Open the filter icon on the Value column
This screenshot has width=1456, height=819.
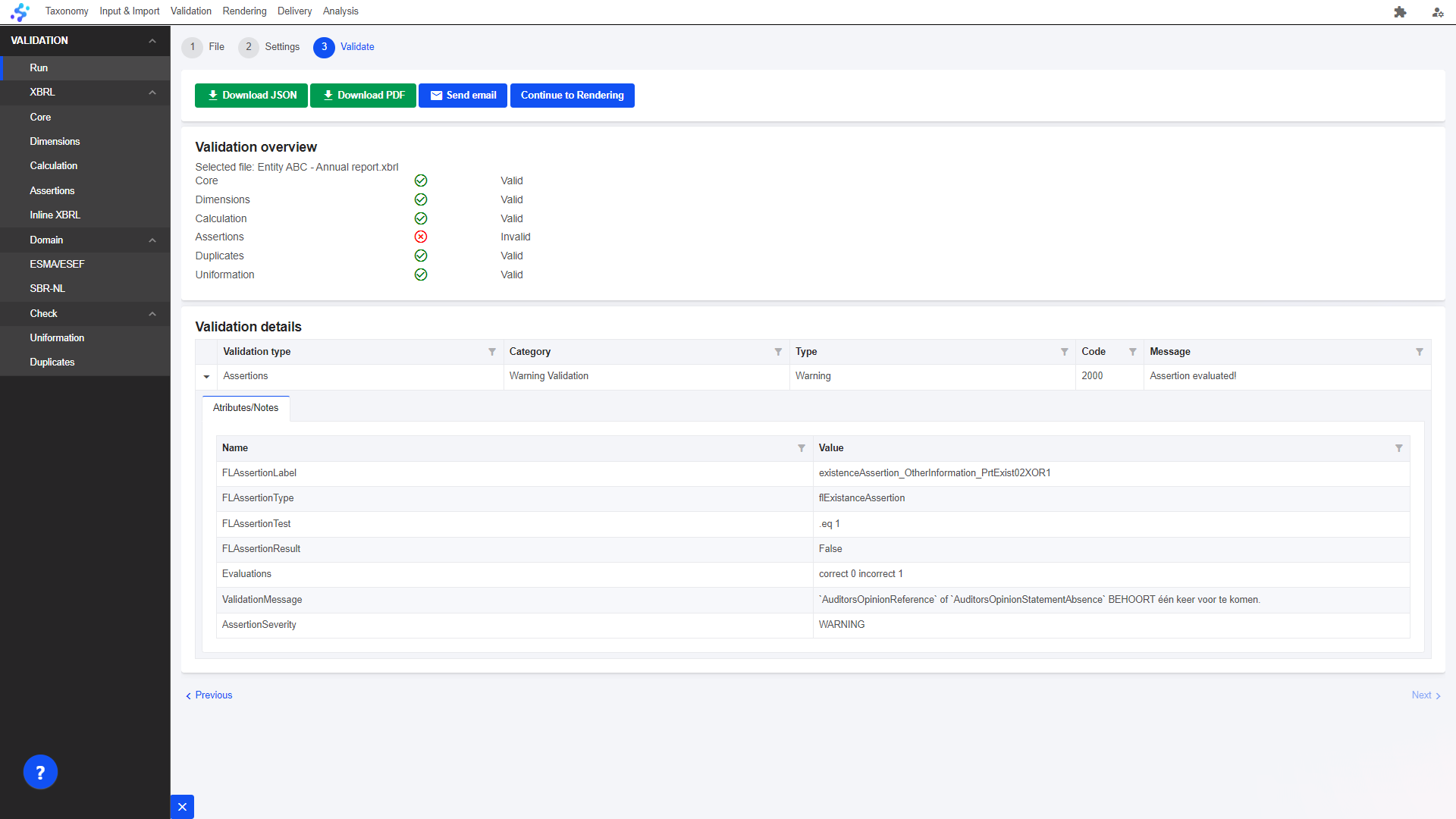(x=1399, y=448)
